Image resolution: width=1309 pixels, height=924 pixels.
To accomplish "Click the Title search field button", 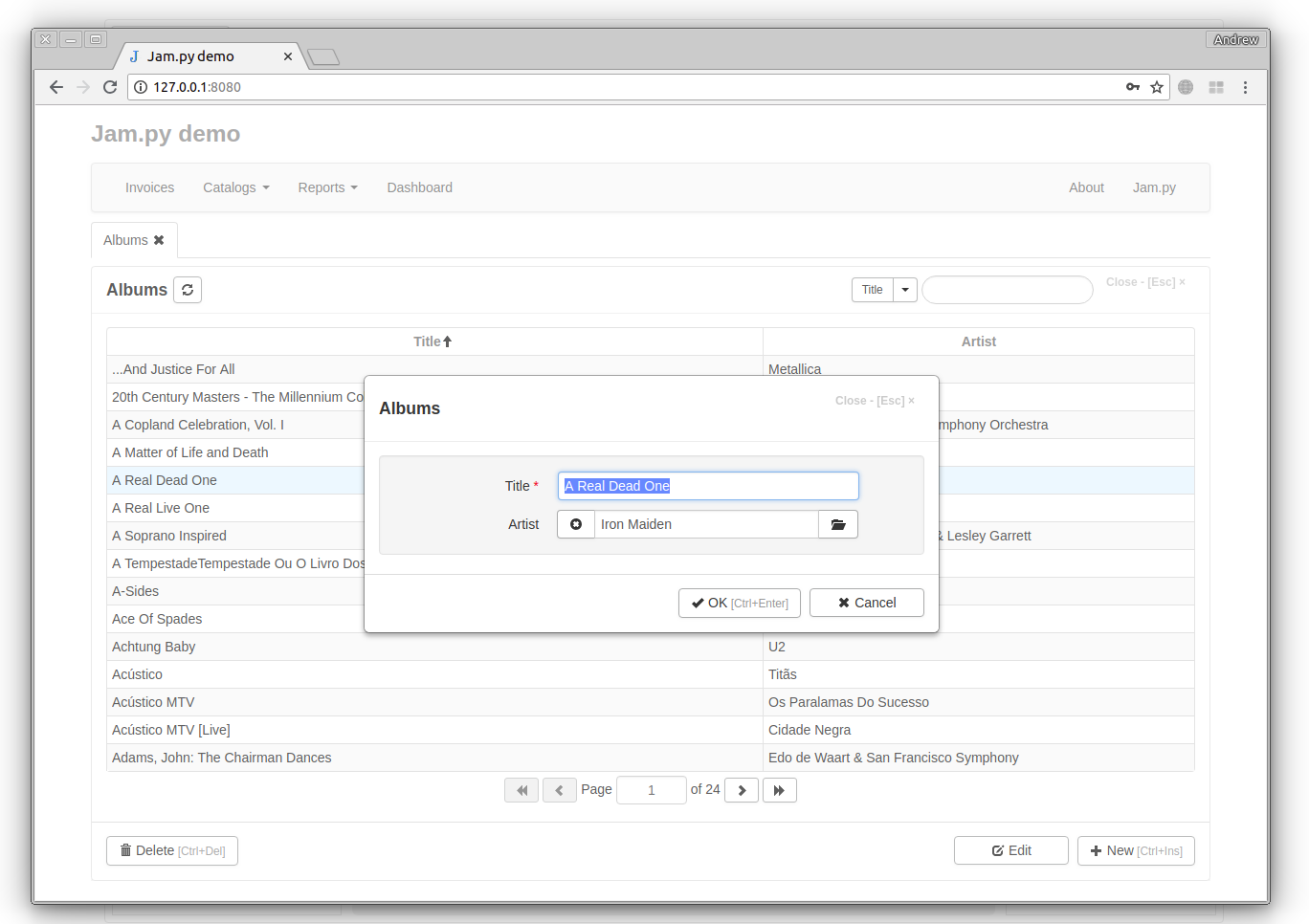I will pos(873,290).
